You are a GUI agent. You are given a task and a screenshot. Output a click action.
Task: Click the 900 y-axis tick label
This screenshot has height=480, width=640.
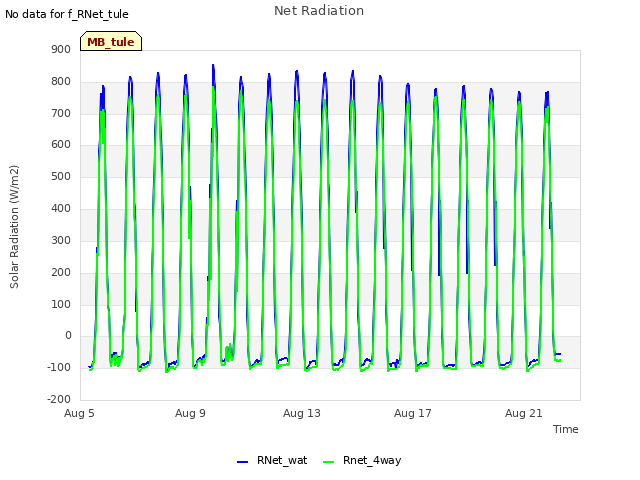tap(61, 50)
